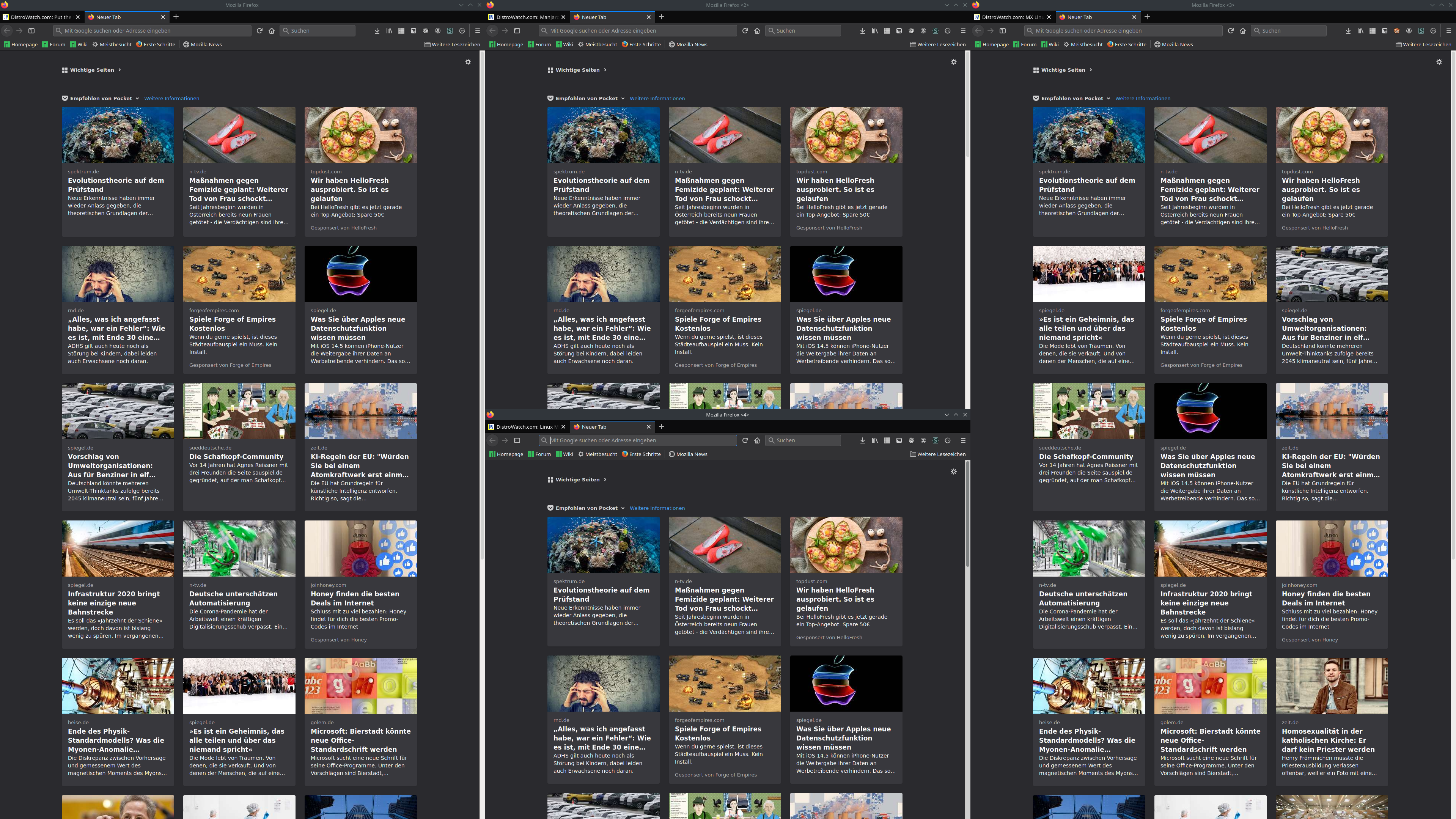
Task: Collapse Empfohlen von Pocket in Firefox <3>
Action: (x=1109, y=98)
